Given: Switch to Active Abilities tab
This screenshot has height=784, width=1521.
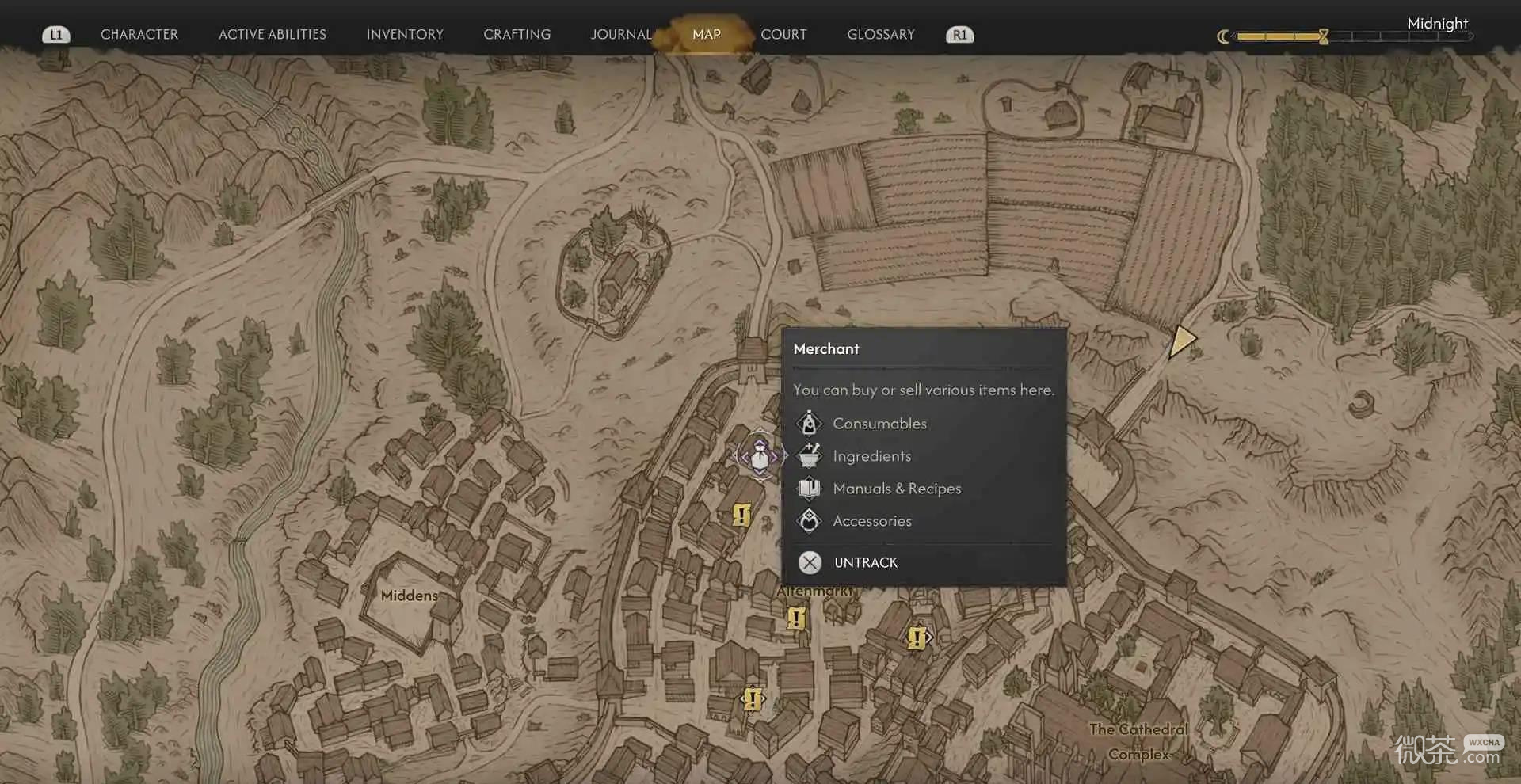Looking at the screenshot, I should (273, 34).
